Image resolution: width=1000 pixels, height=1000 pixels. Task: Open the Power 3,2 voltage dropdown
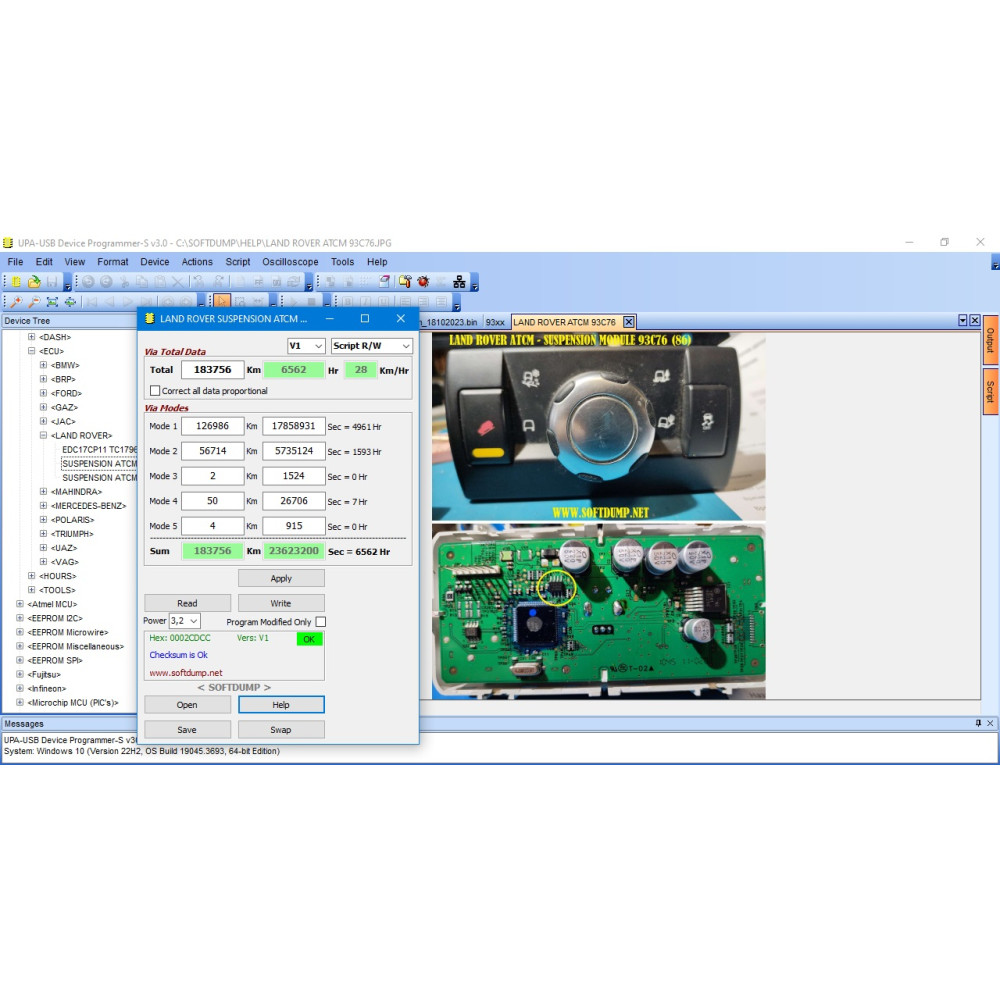185,621
